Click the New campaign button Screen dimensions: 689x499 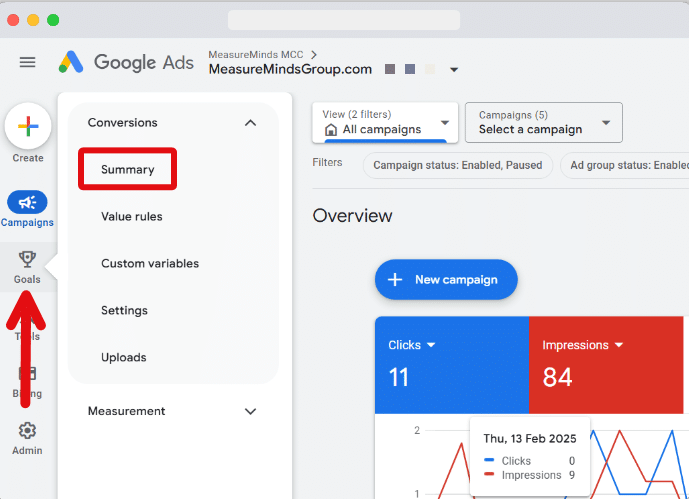(446, 280)
